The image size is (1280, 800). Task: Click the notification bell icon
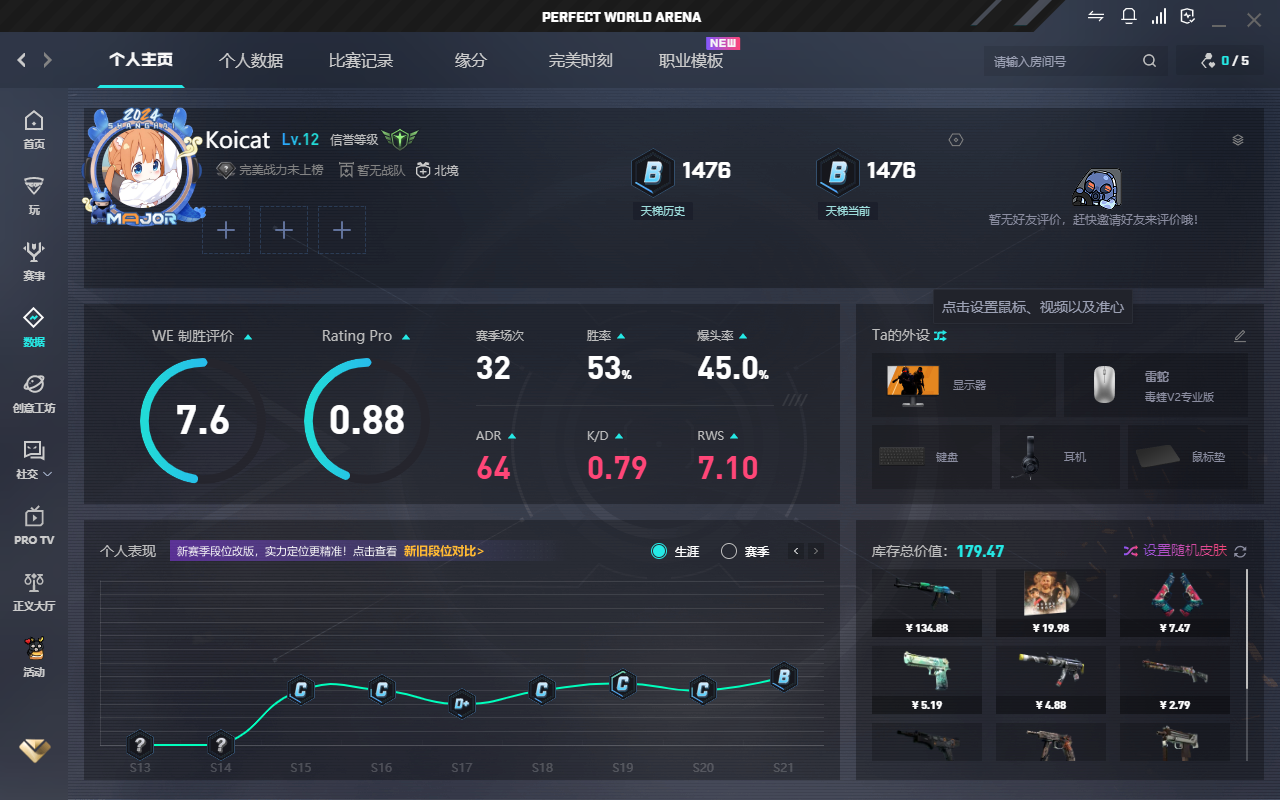click(x=1129, y=17)
